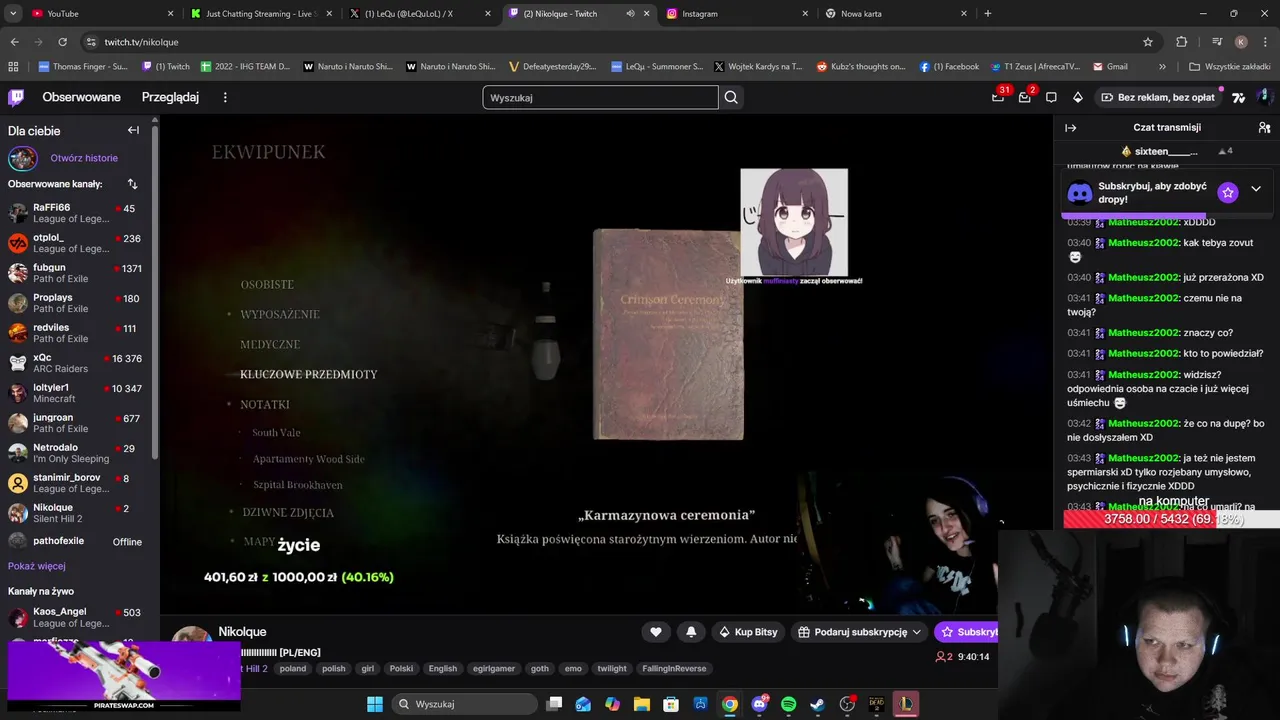Open Steam from the taskbar

pos(817,704)
